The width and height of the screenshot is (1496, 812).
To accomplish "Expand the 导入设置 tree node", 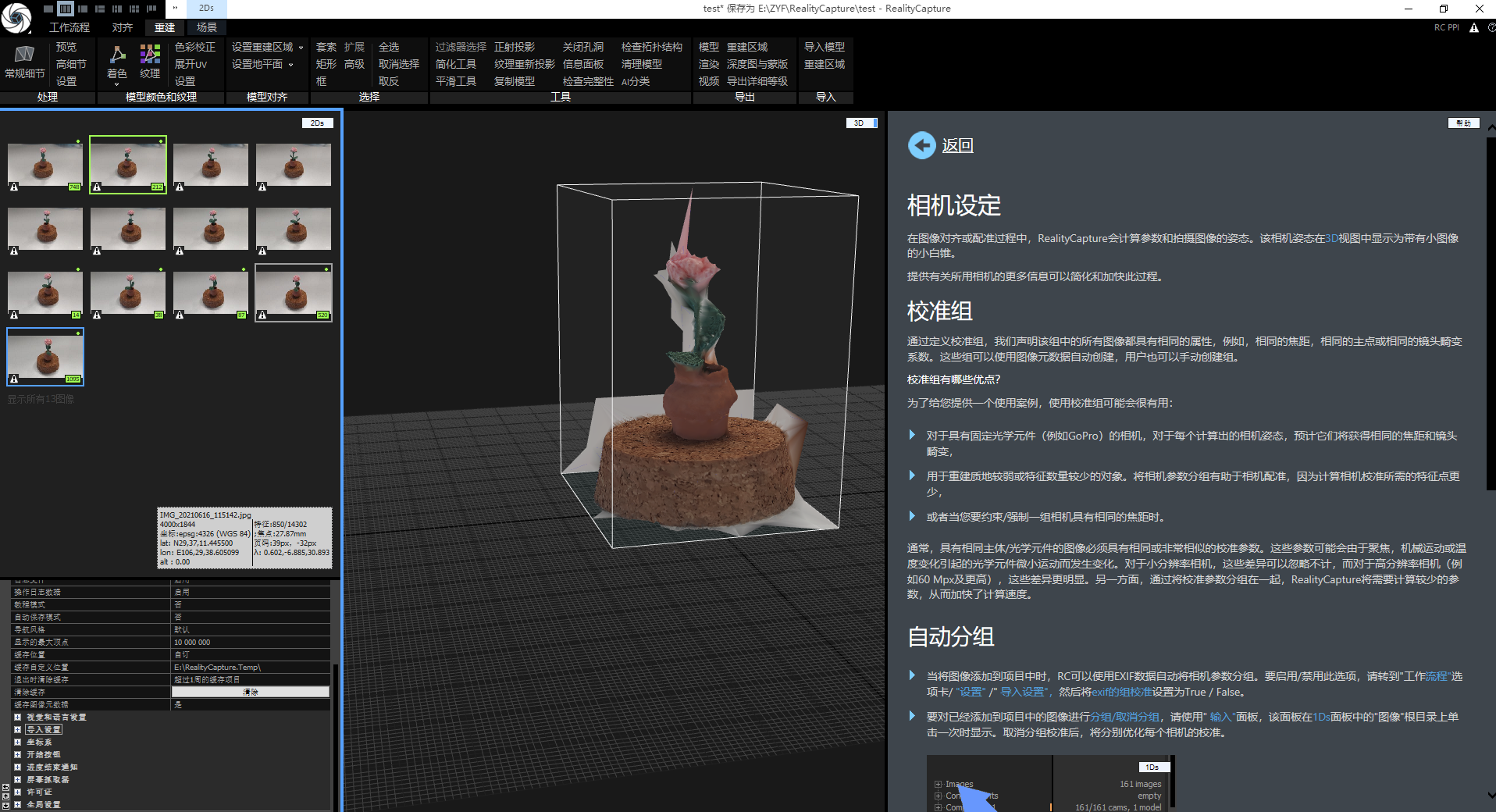I will [x=17, y=729].
